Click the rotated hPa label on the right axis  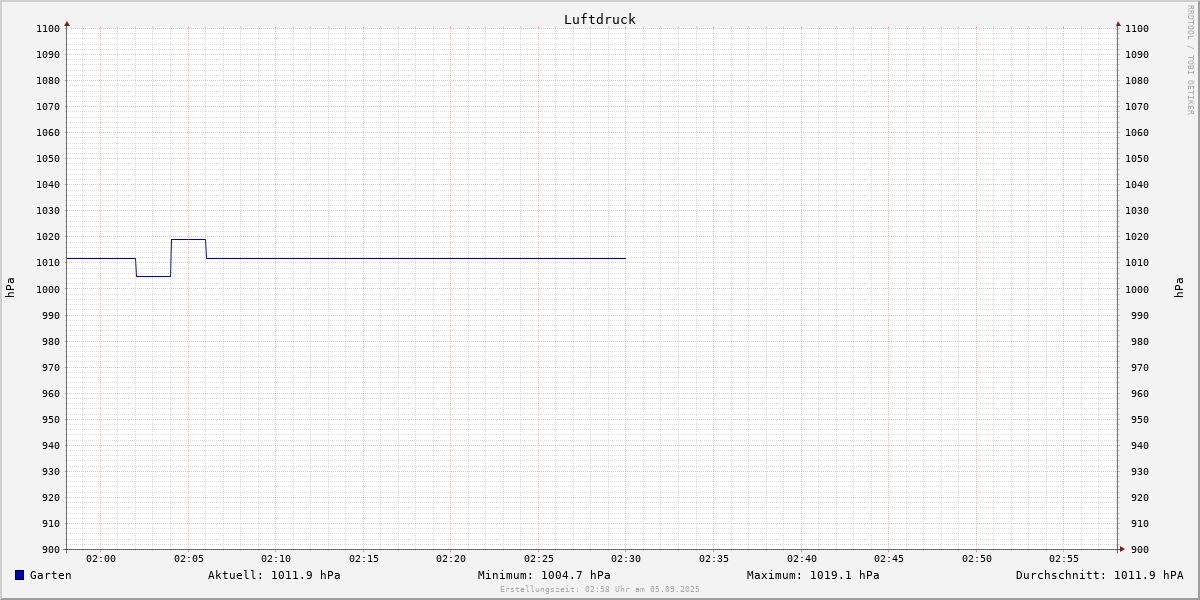click(x=1179, y=288)
